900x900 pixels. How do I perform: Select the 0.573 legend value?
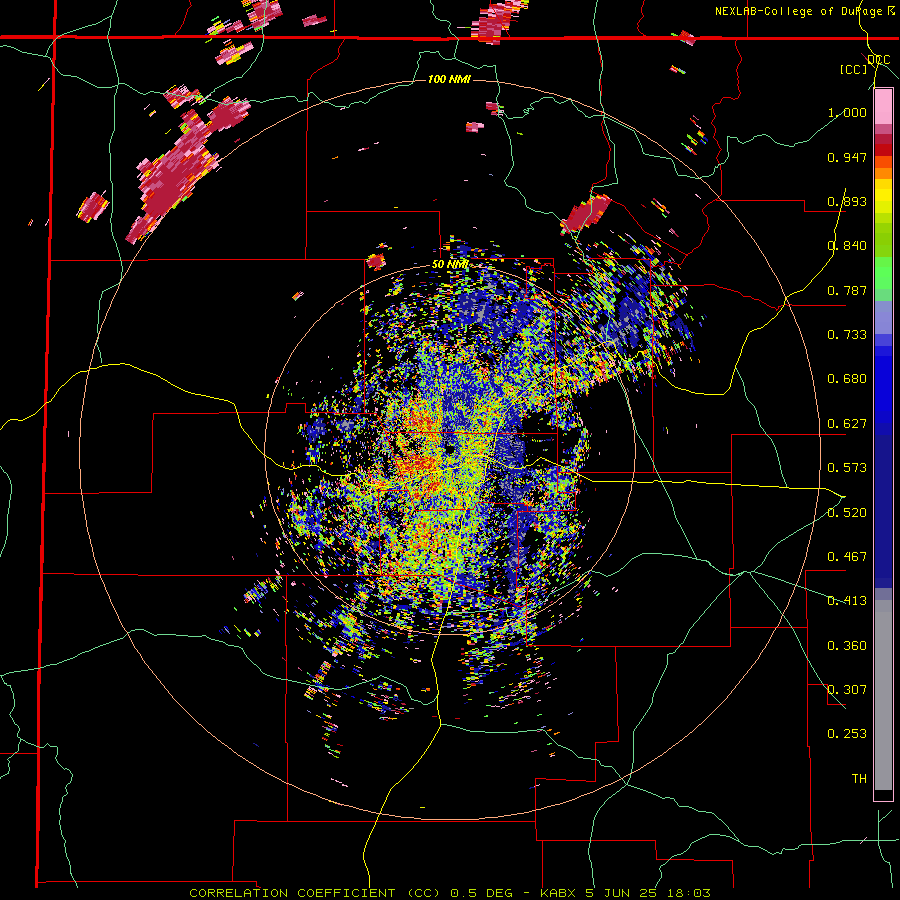pos(847,468)
